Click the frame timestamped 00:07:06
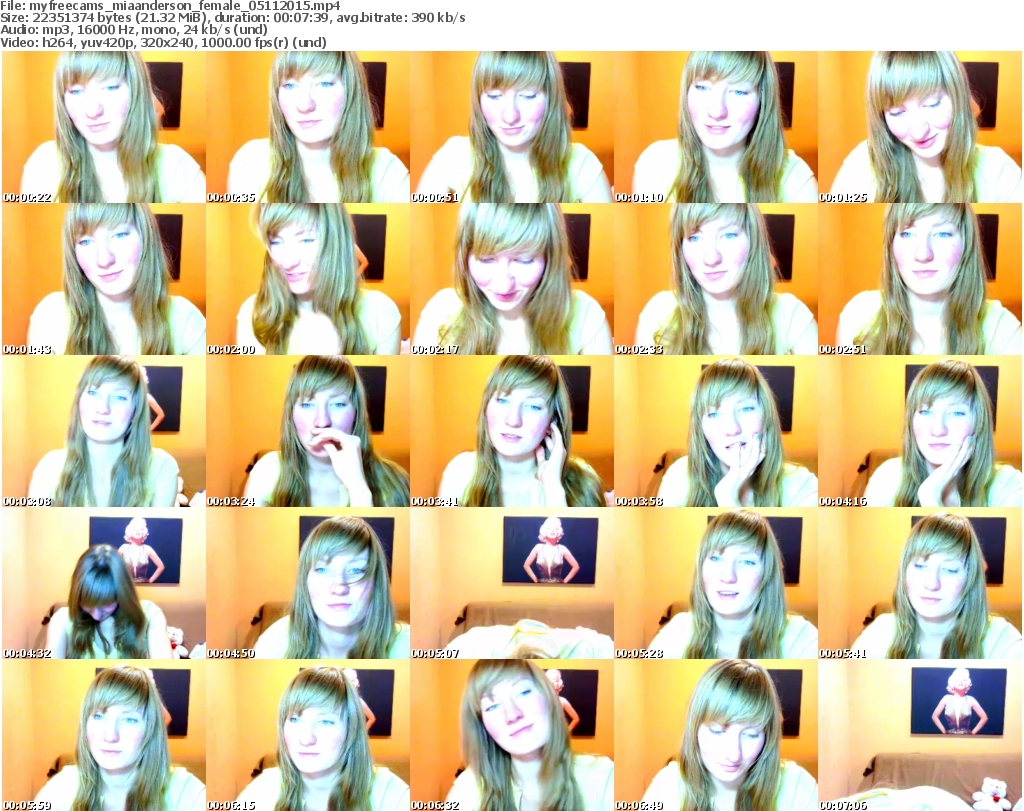Image resolution: width=1024 pixels, height=811 pixels. pos(920,735)
